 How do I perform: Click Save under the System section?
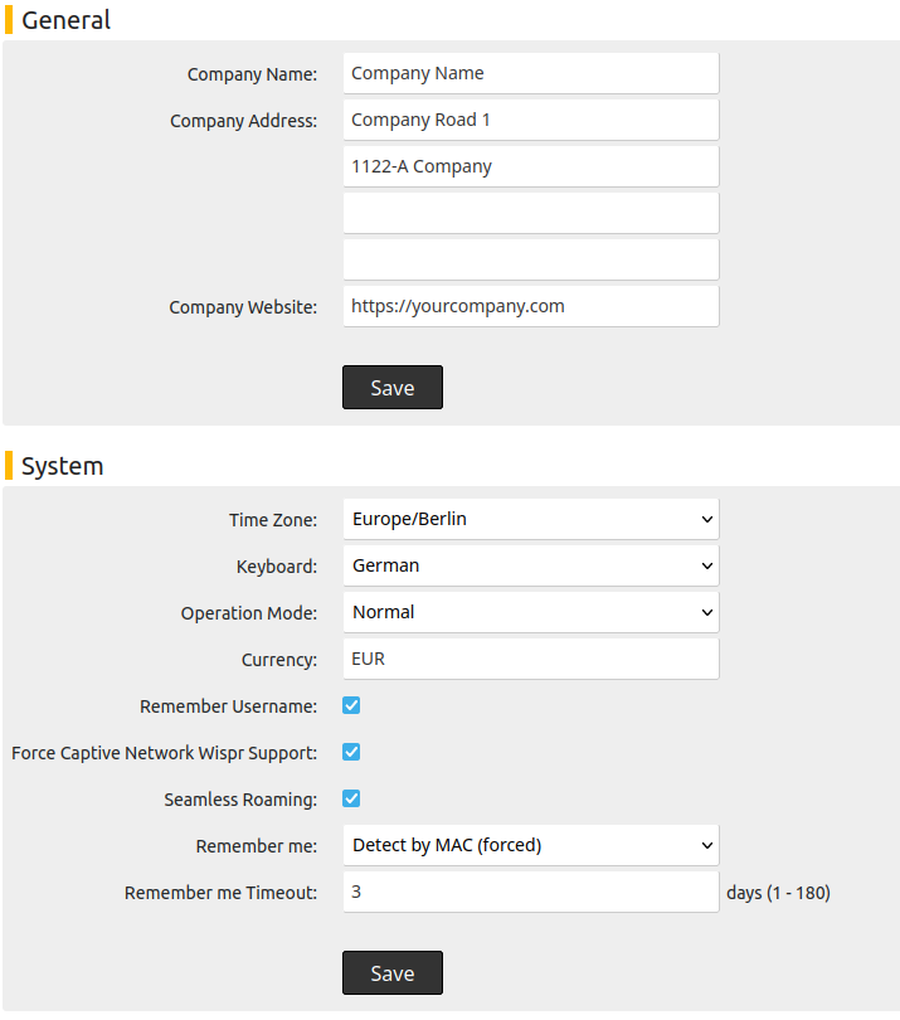[x=392, y=972]
